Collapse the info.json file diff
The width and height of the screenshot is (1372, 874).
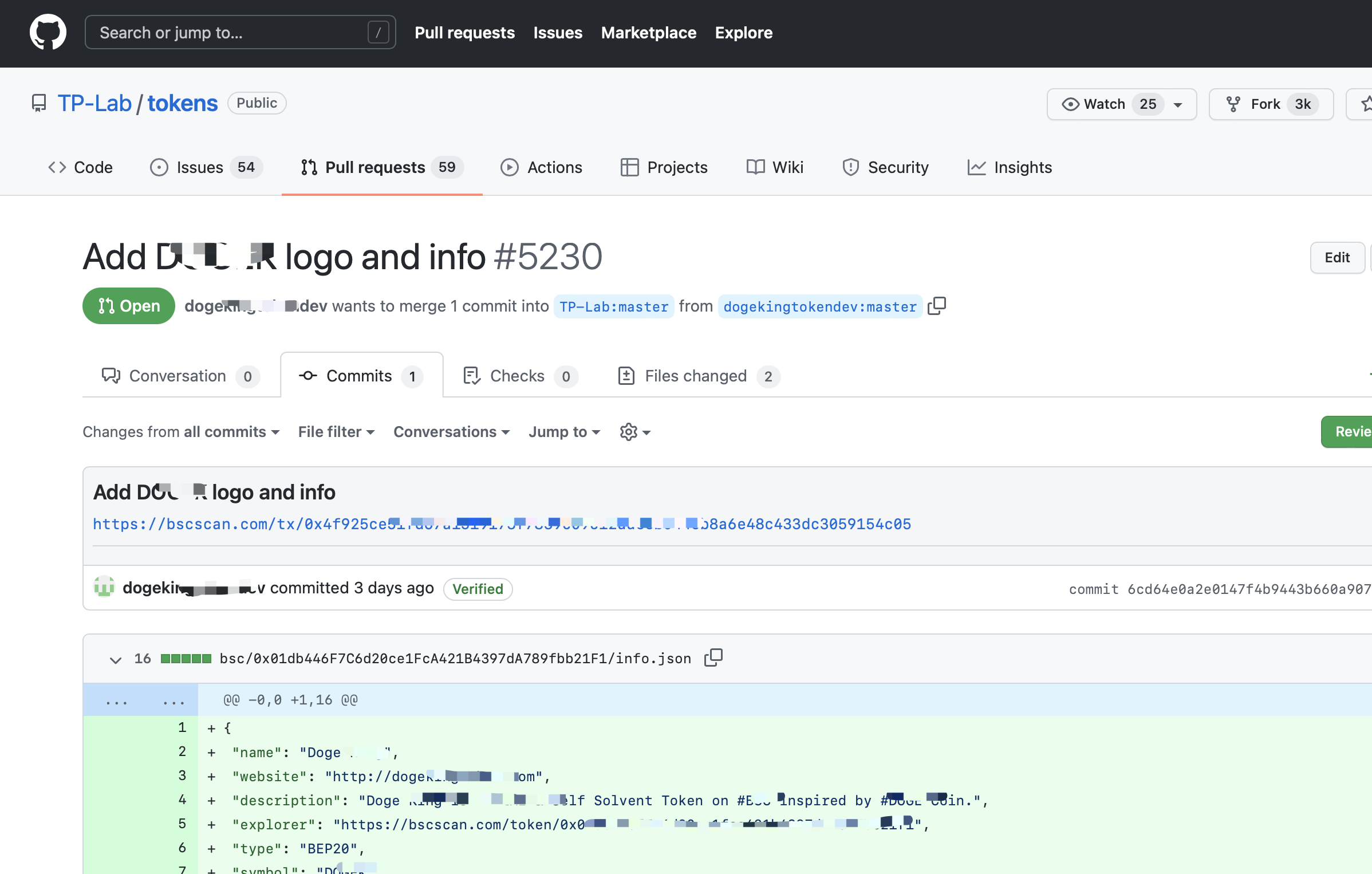(x=116, y=660)
